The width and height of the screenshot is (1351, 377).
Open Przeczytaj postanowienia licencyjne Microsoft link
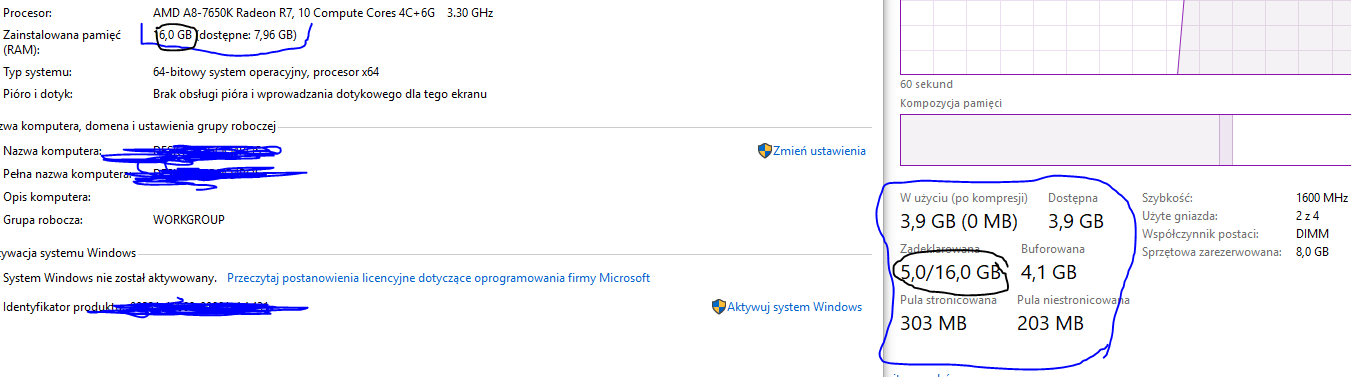[x=439, y=278]
